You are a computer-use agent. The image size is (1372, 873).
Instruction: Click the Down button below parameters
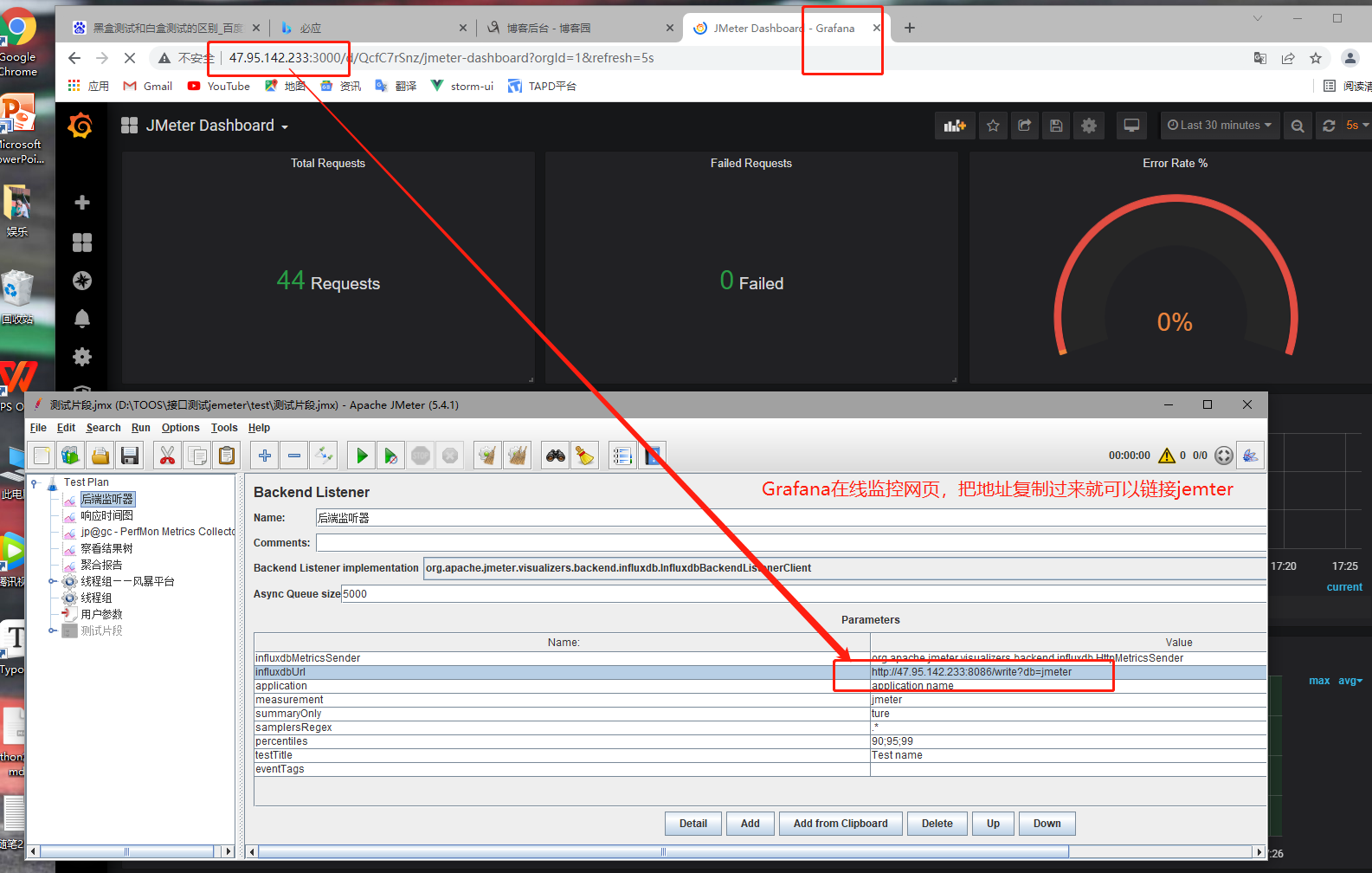pos(1047,824)
